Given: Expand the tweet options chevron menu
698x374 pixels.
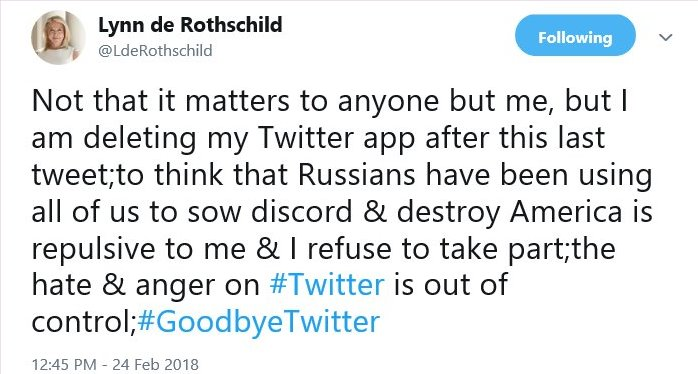Looking at the screenshot, I should (666, 38).
